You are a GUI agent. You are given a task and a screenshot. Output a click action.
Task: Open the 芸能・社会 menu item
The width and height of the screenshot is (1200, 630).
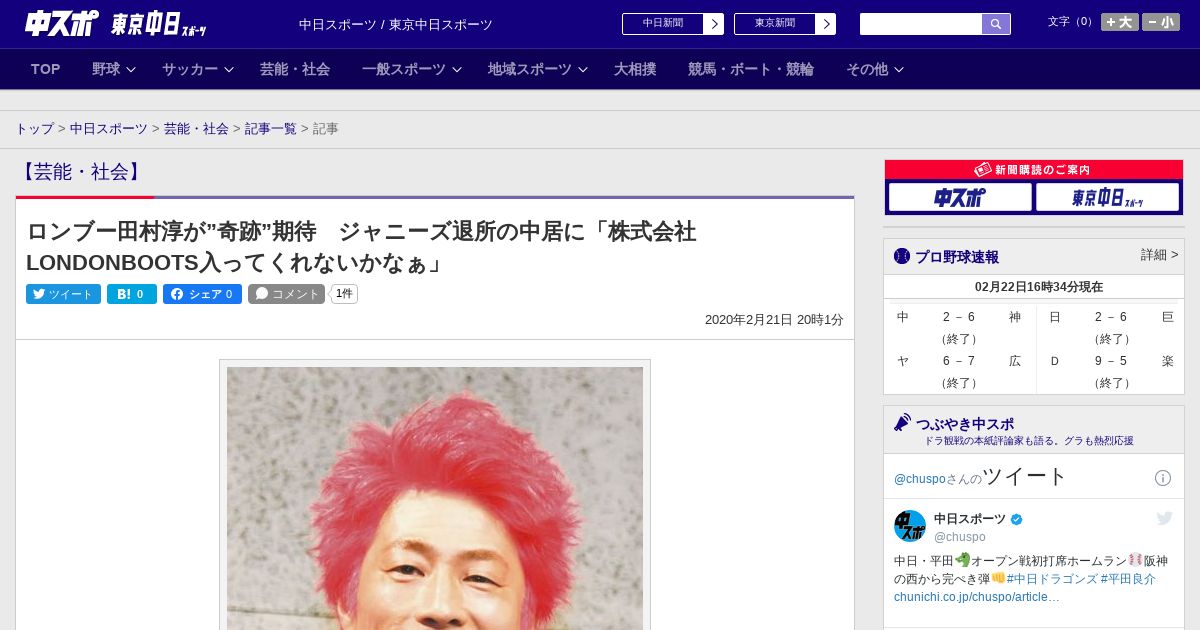[x=295, y=69]
